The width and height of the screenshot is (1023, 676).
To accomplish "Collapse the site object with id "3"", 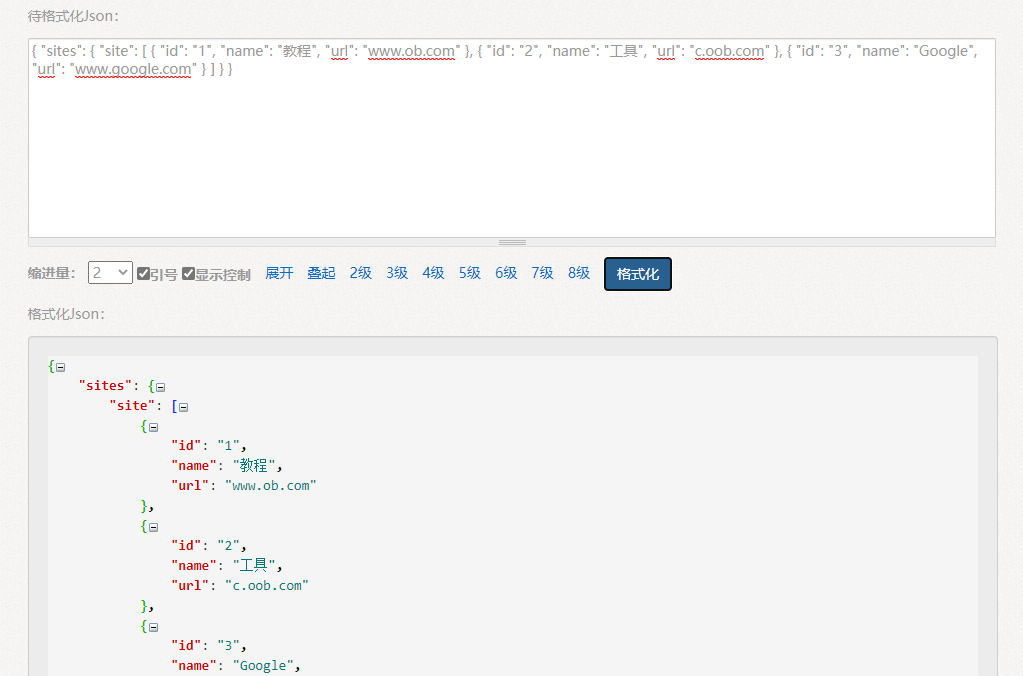I will pos(152,626).
